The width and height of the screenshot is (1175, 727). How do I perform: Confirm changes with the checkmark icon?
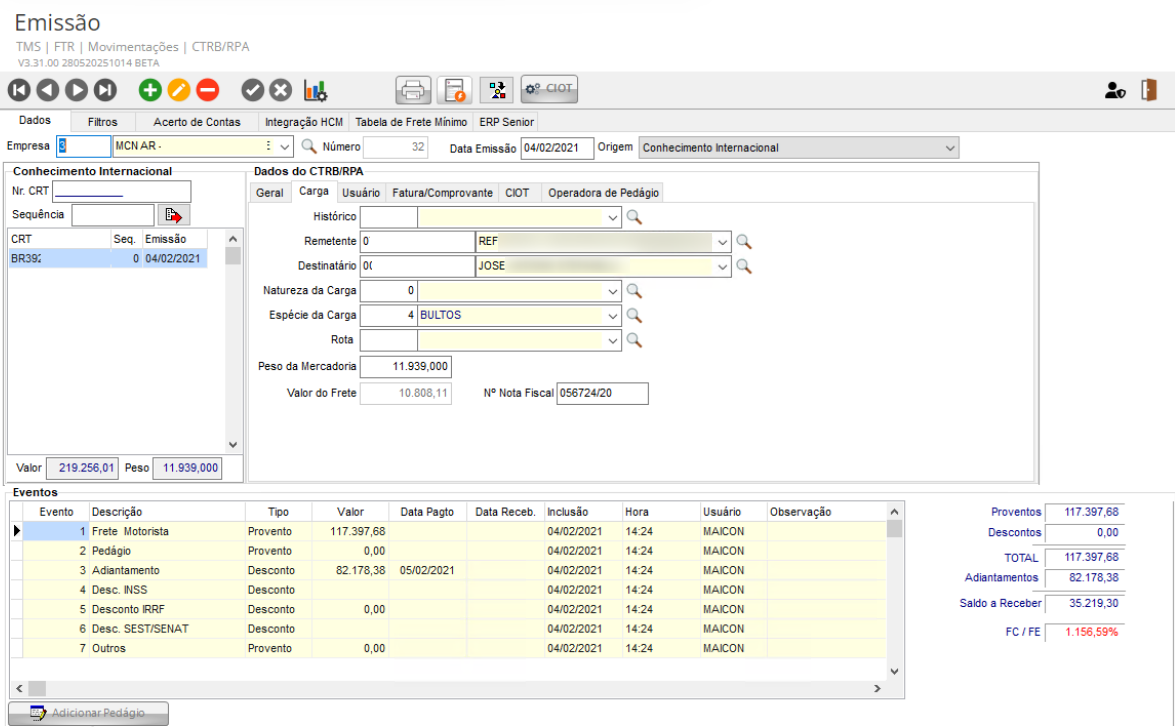click(253, 90)
